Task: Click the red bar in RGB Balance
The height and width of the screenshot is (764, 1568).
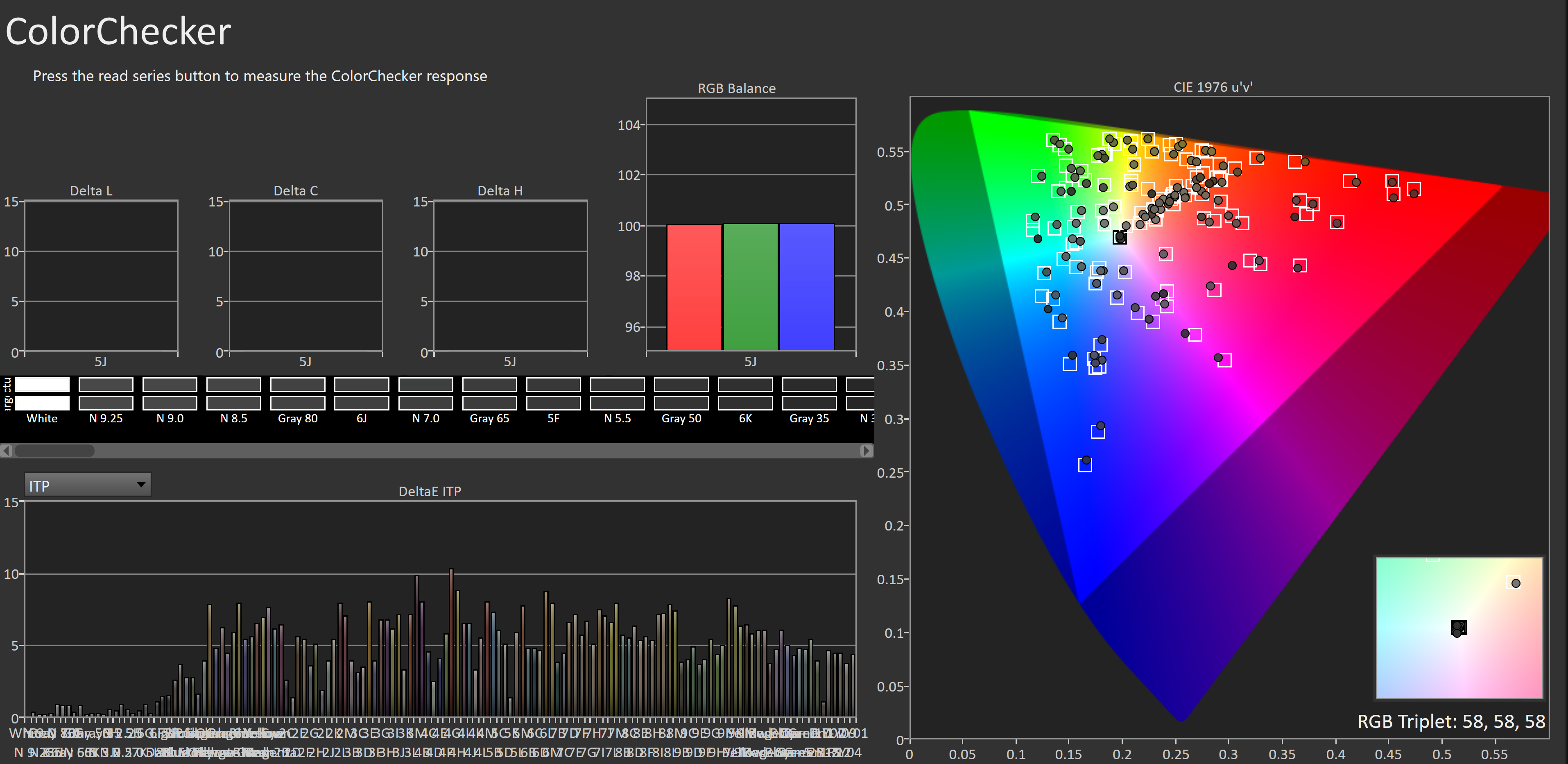Action: (x=694, y=287)
